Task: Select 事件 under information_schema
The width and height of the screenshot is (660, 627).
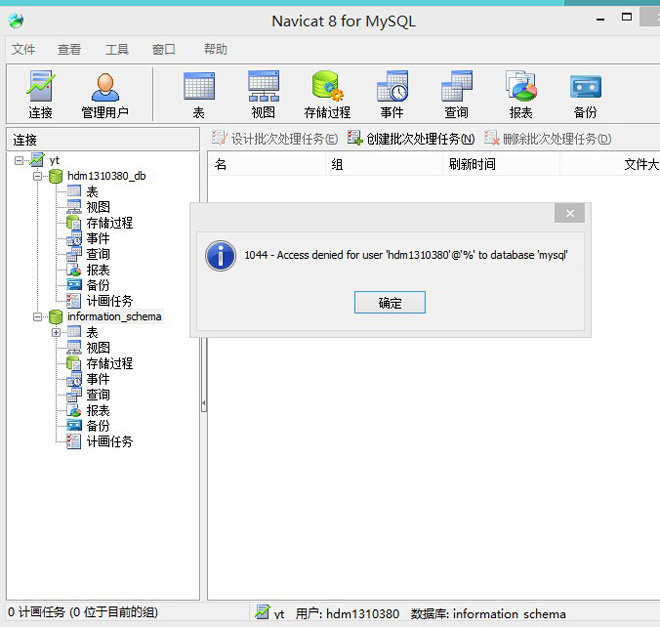Action: pyautogui.click(x=98, y=379)
